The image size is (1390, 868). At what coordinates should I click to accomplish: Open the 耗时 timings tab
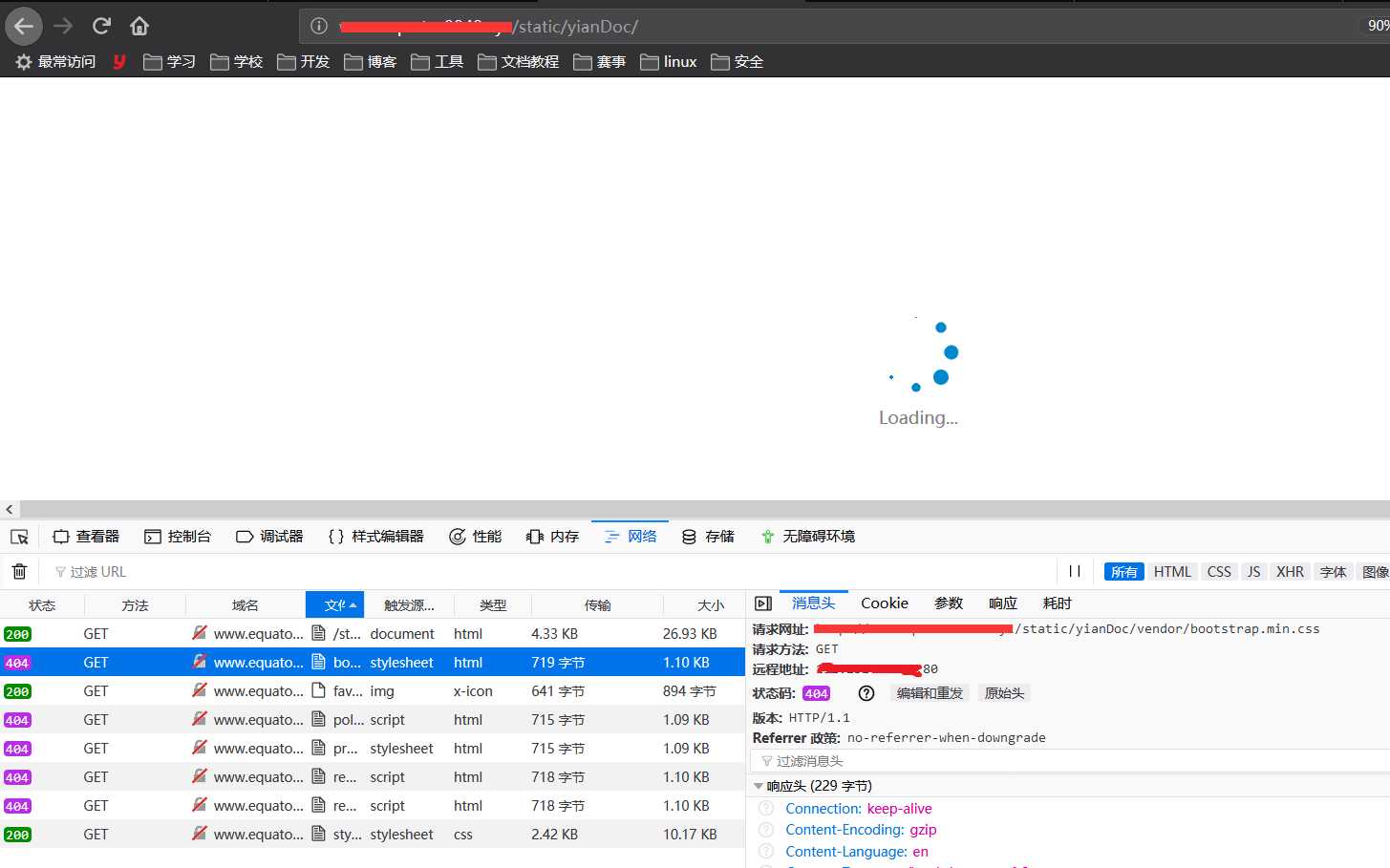click(1058, 603)
